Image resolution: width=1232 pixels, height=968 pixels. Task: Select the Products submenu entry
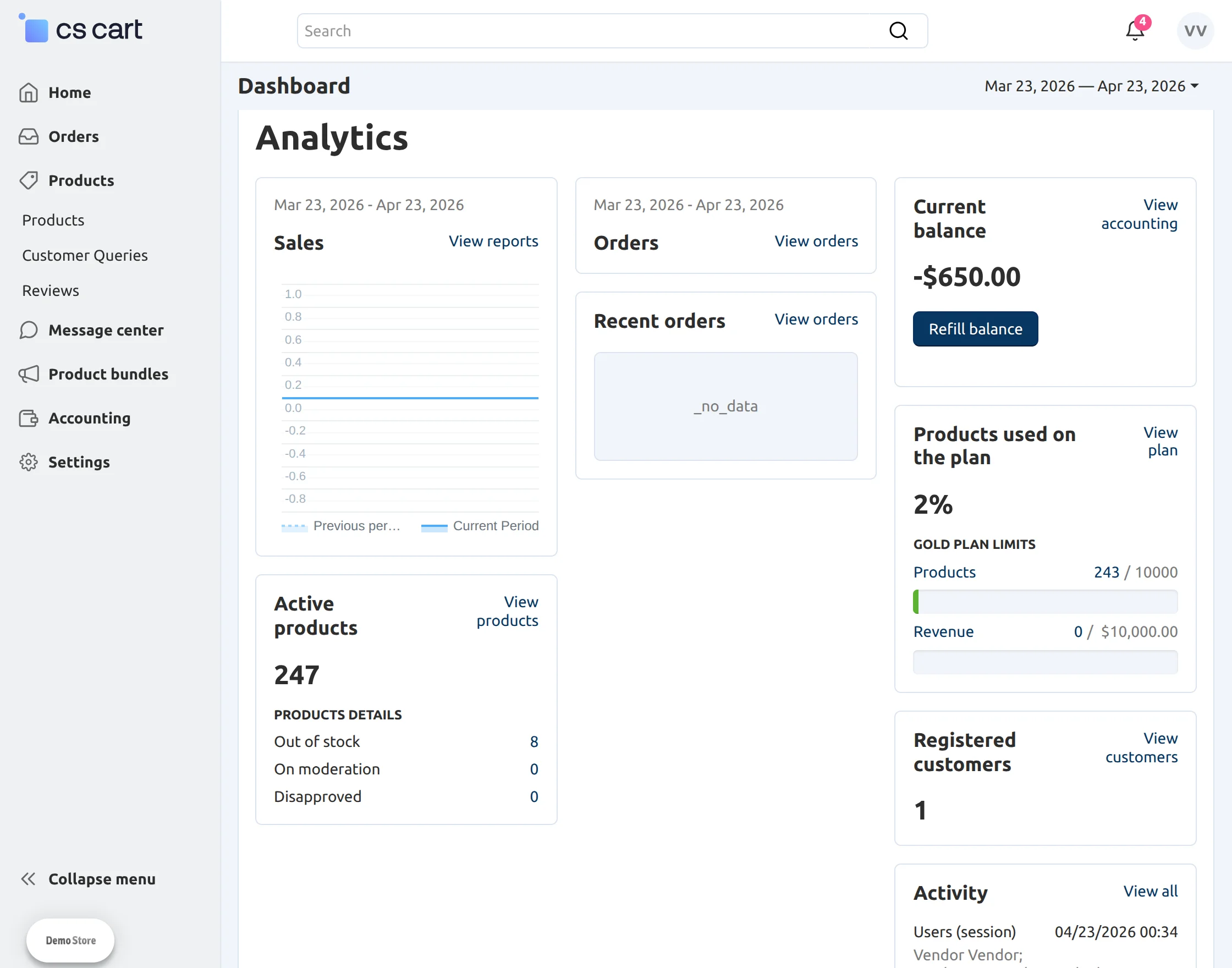coord(53,220)
